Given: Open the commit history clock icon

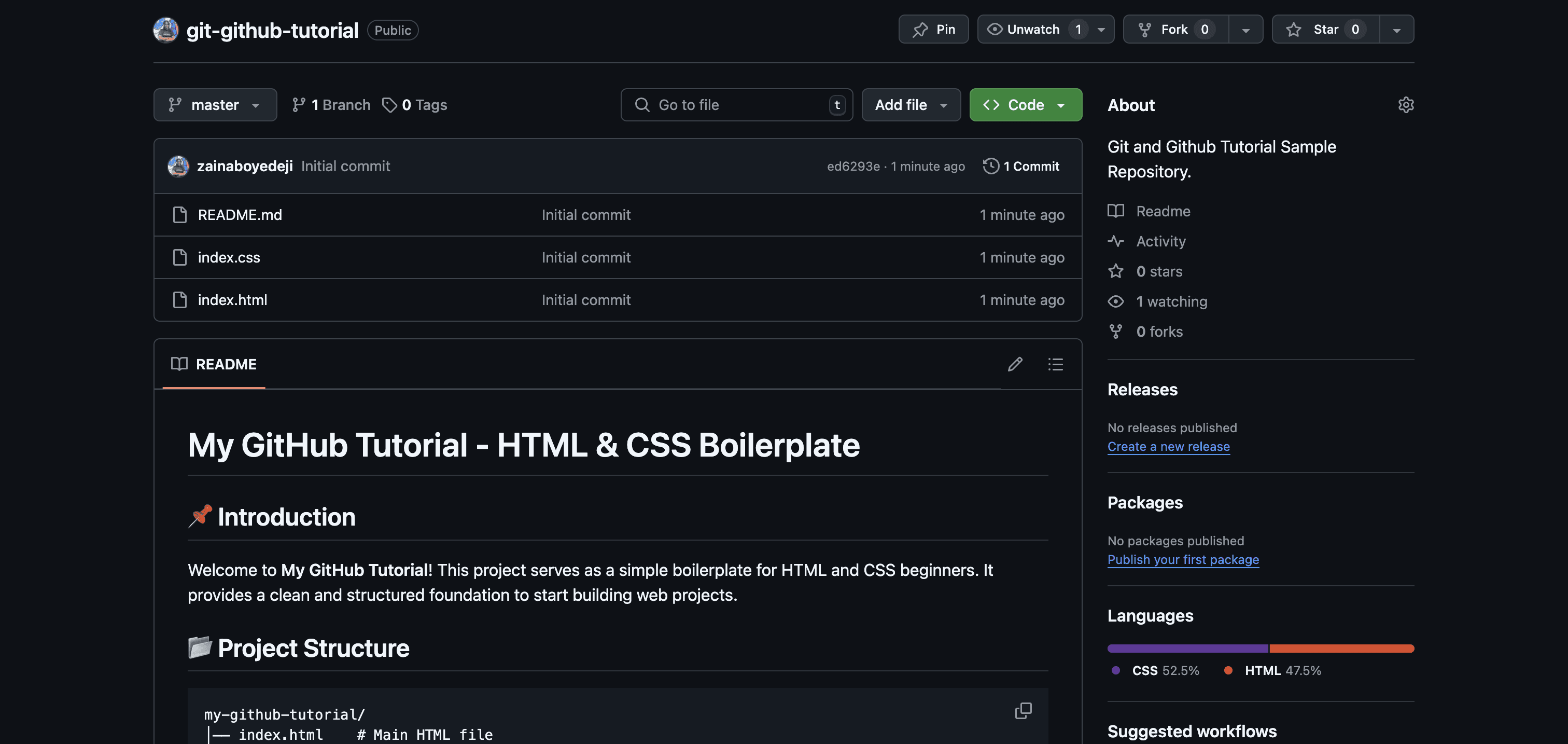Looking at the screenshot, I should 990,166.
